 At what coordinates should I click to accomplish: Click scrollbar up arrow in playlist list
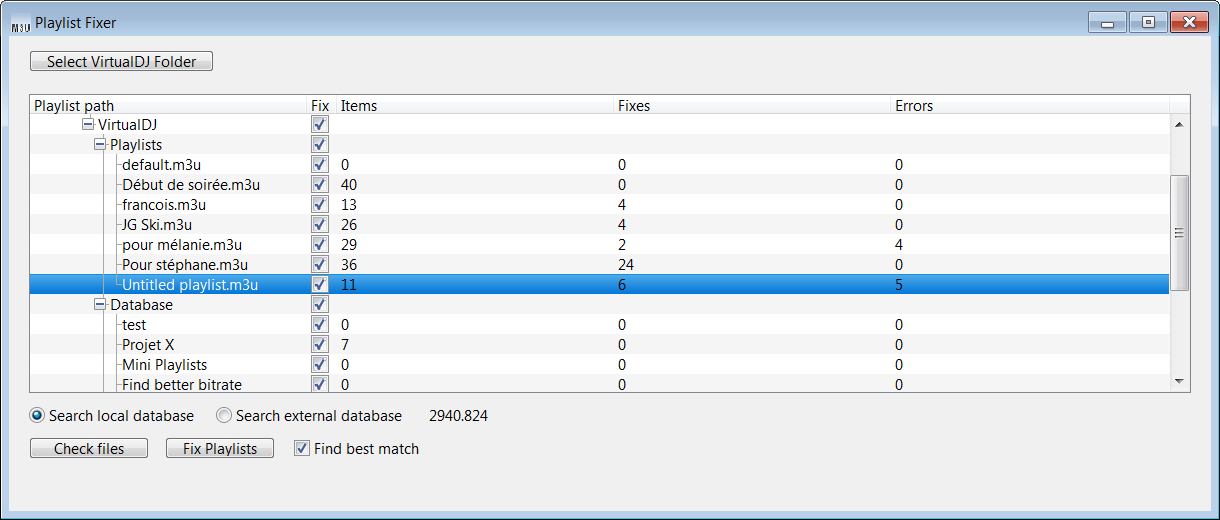1179,125
